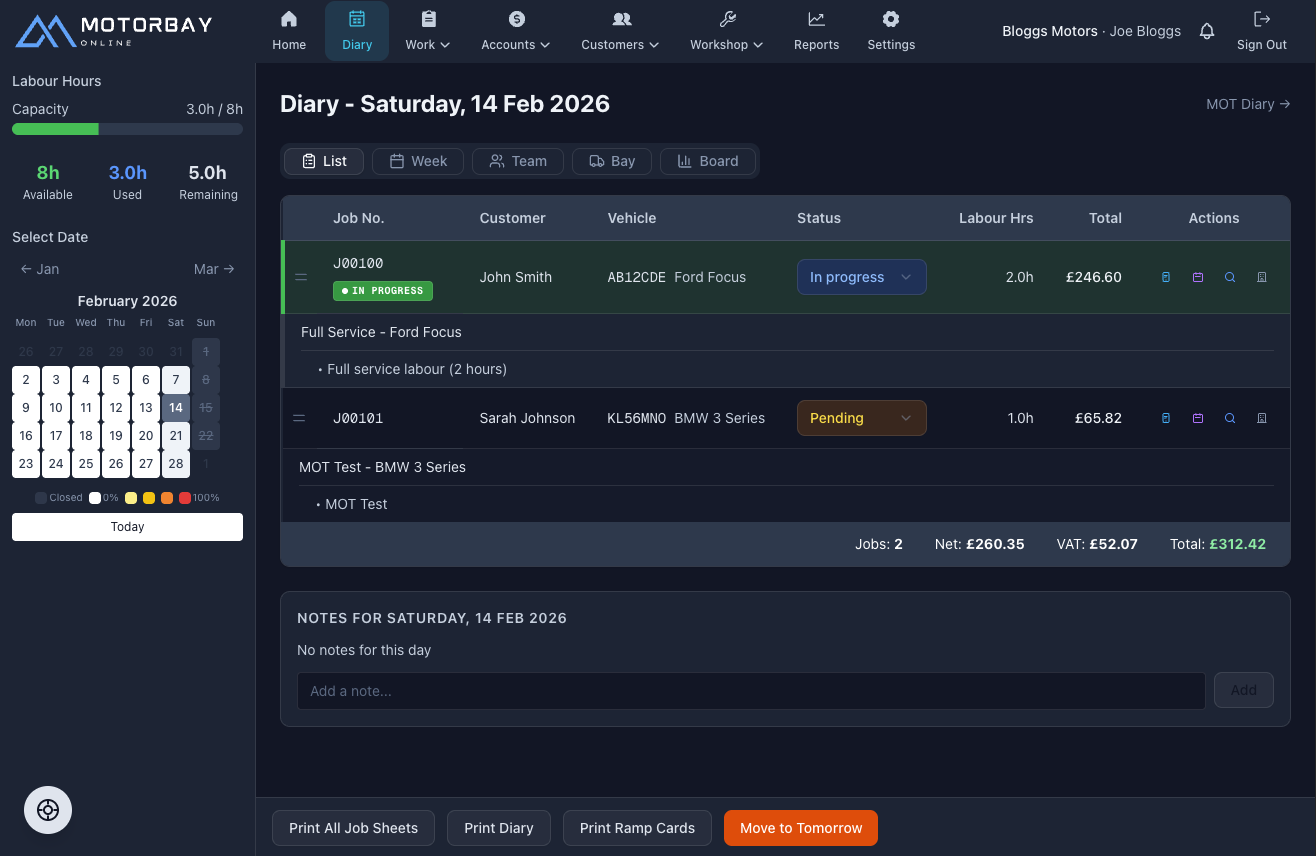Open the Customers dropdown menu

[619, 31]
